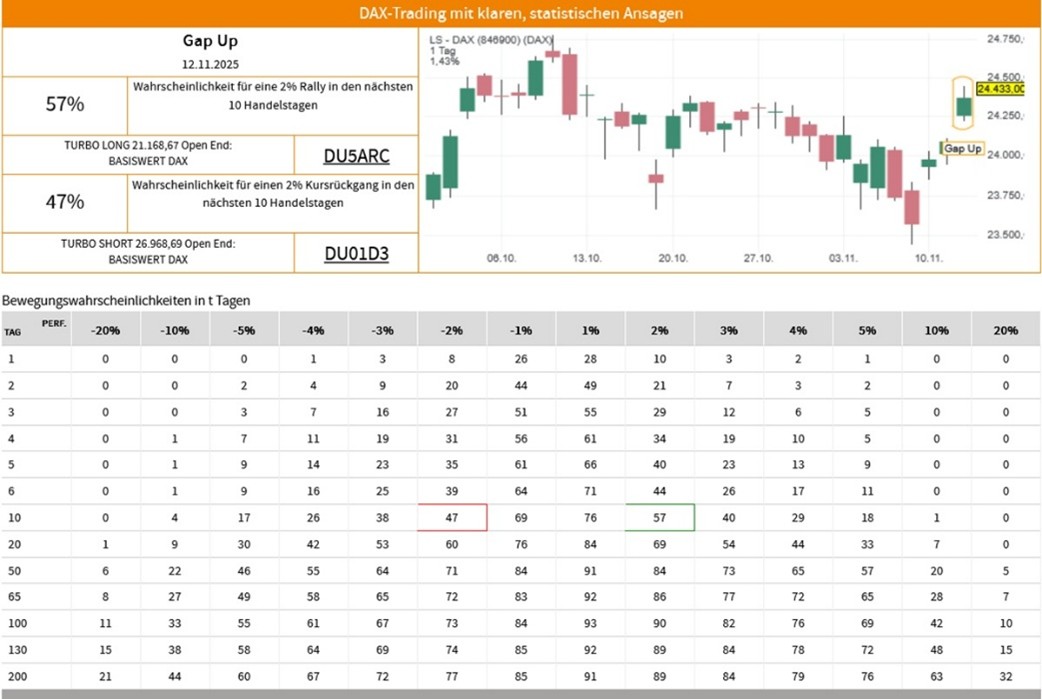Select the -20% column header

click(105, 329)
